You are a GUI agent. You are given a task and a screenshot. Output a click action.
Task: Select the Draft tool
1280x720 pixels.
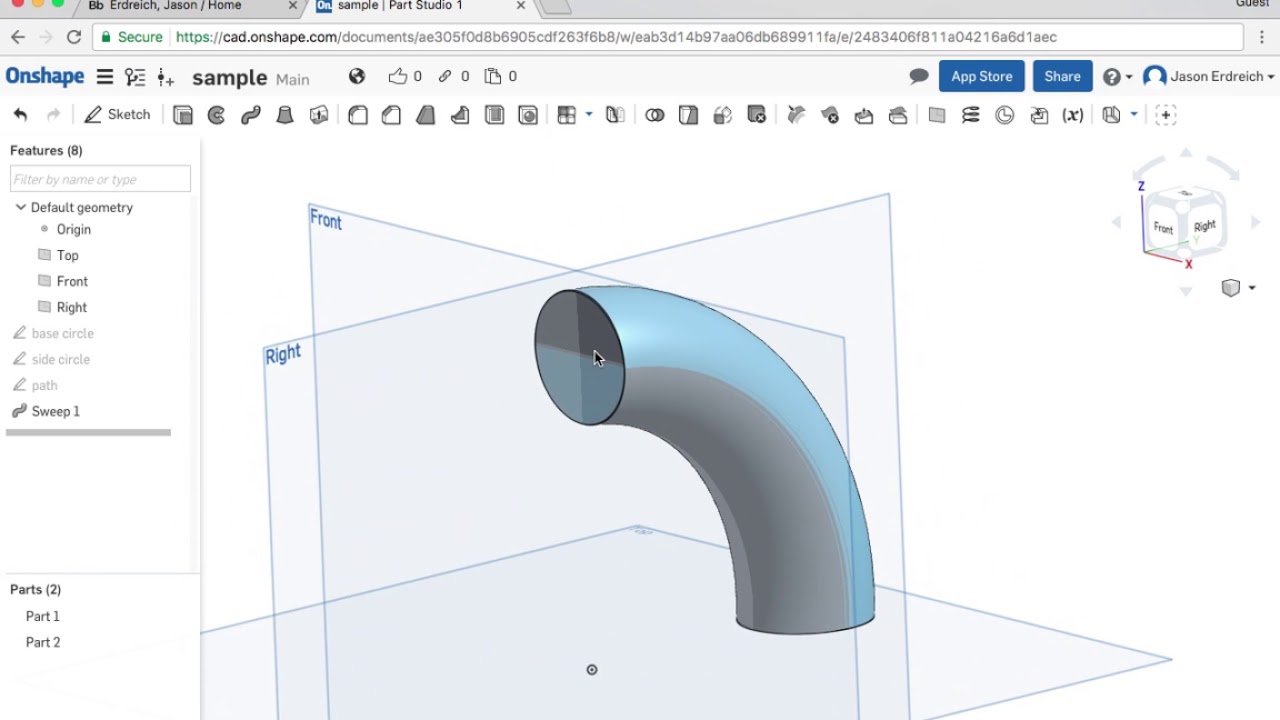click(x=426, y=115)
